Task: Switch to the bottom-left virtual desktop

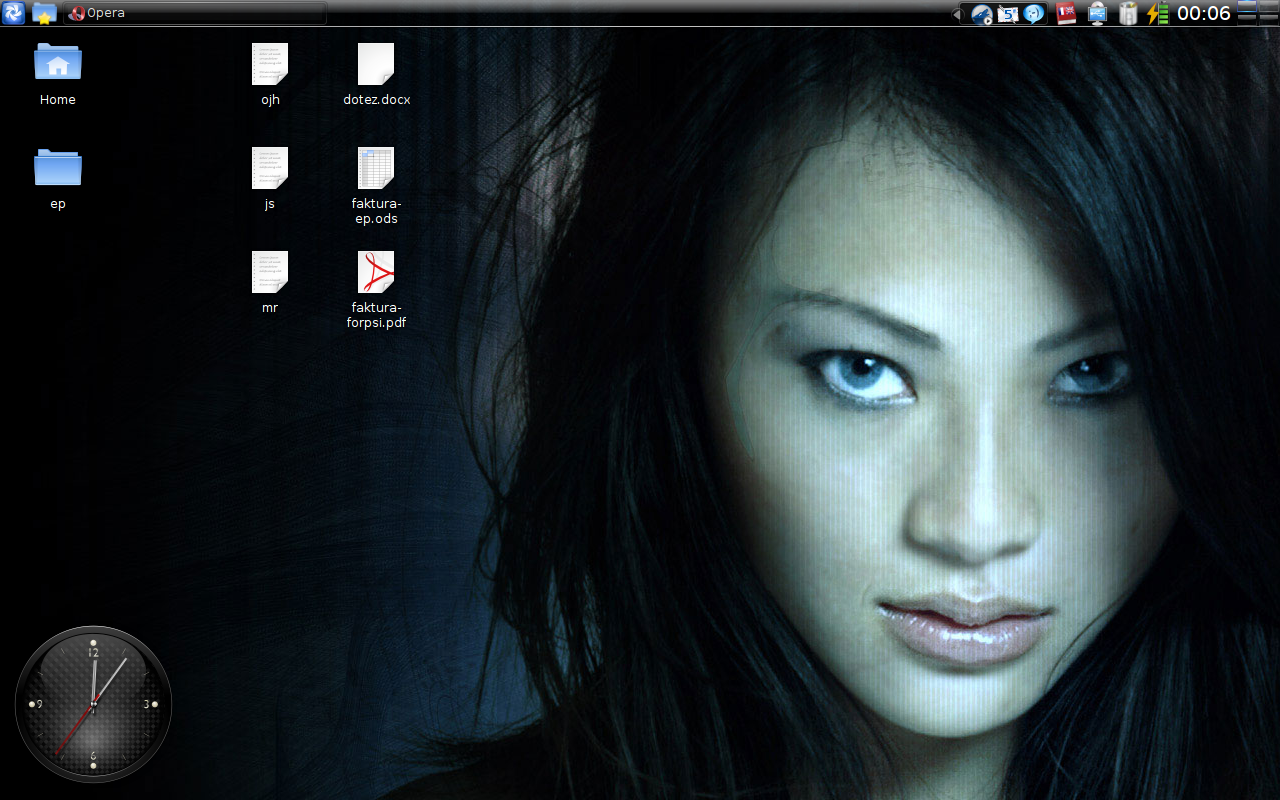Action: 1247,19
